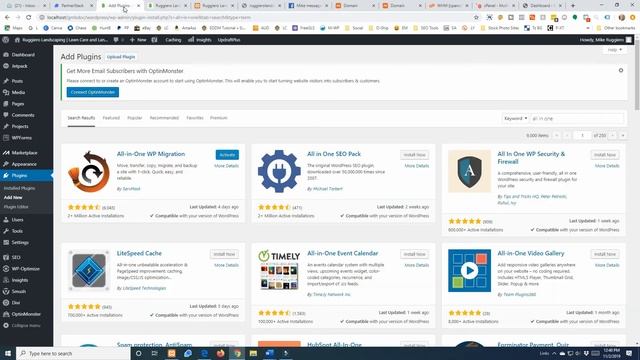Open Appearance sidebar item
Viewport: 640px width, 360px height.
point(24,164)
